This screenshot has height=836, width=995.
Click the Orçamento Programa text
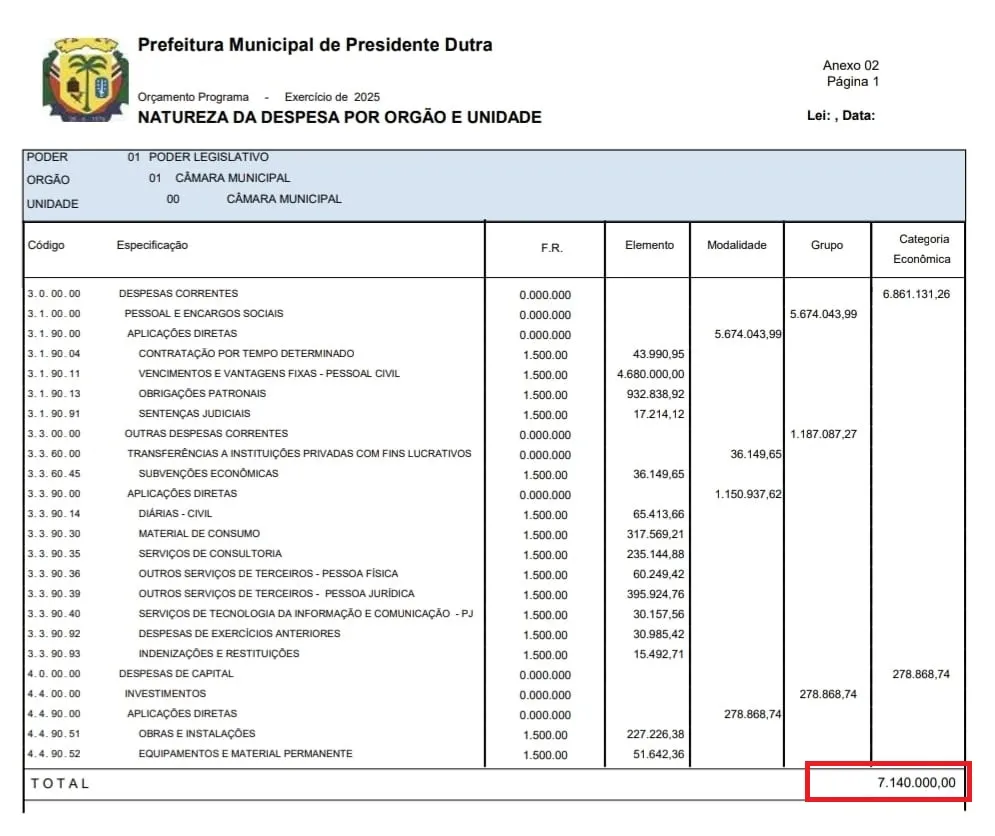tap(193, 97)
